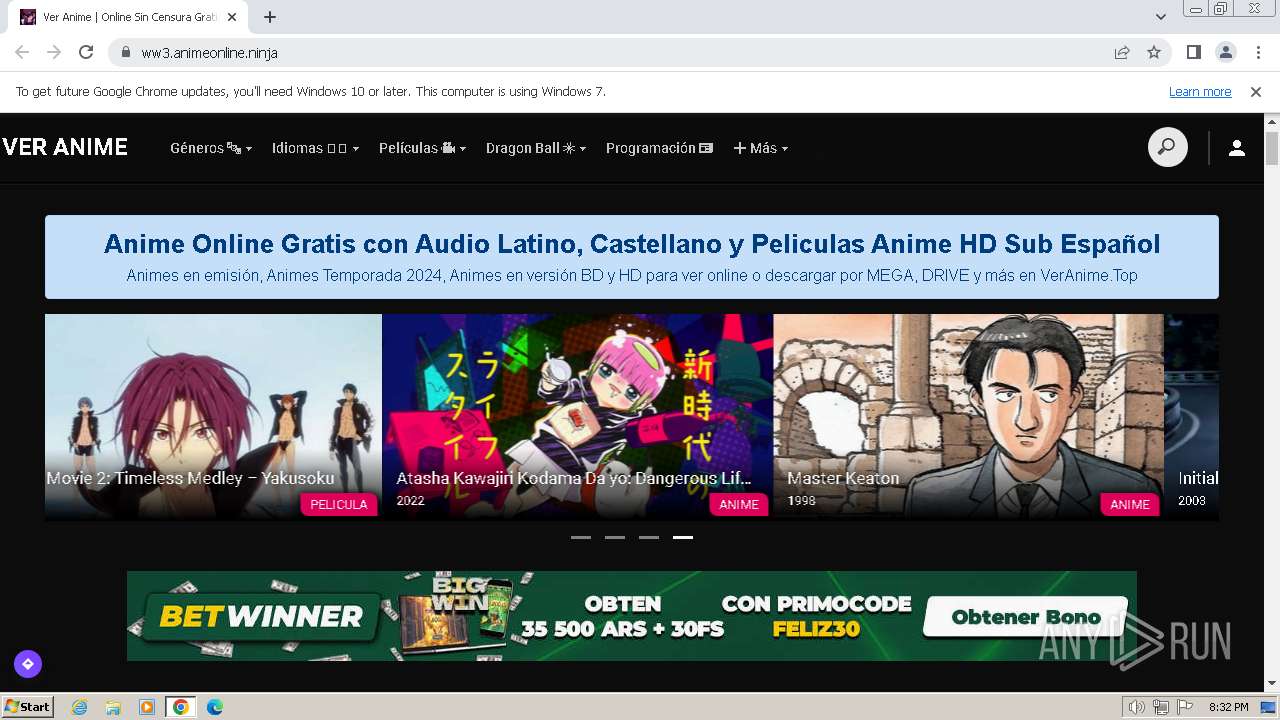Select the fourth carousel slide indicator

click(x=683, y=537)
